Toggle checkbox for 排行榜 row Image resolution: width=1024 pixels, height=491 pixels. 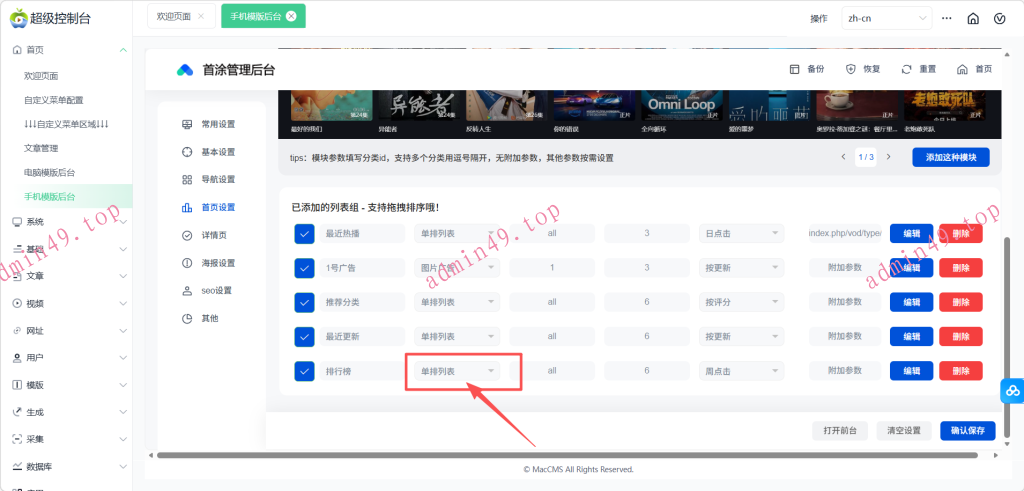pyautogui.click(x=305, y=371)
